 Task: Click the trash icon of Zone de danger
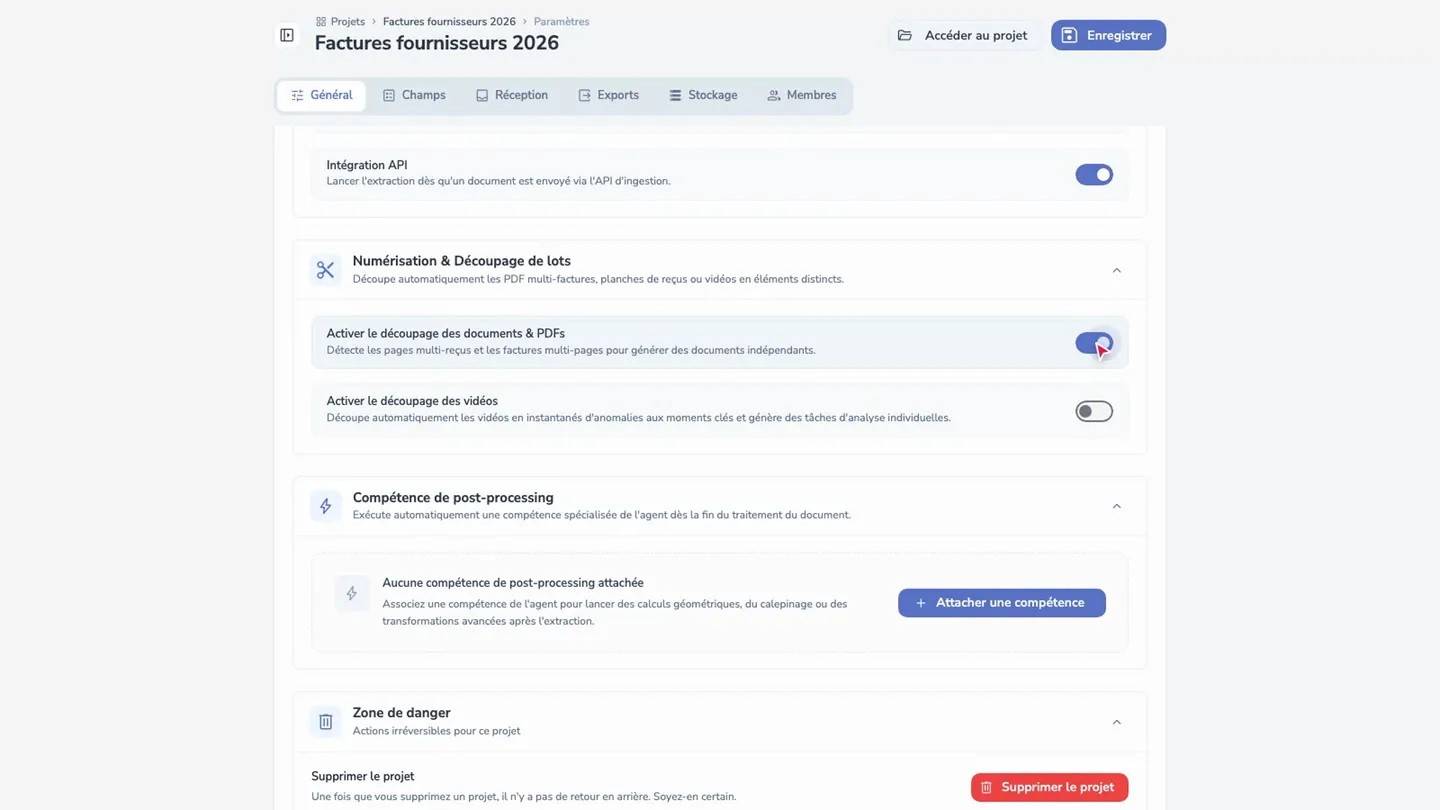325,722
